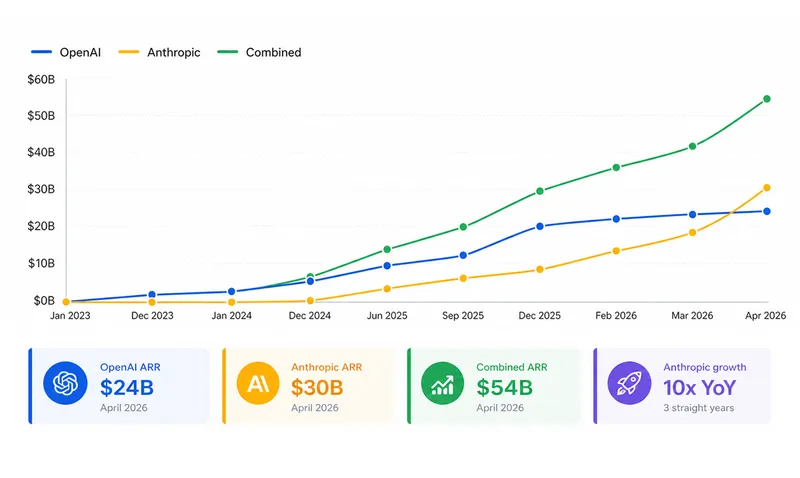This screenshot has width=800, height=478.
Task: Select OpenAI data point at Dec 2023
Action: click(152, 295)
